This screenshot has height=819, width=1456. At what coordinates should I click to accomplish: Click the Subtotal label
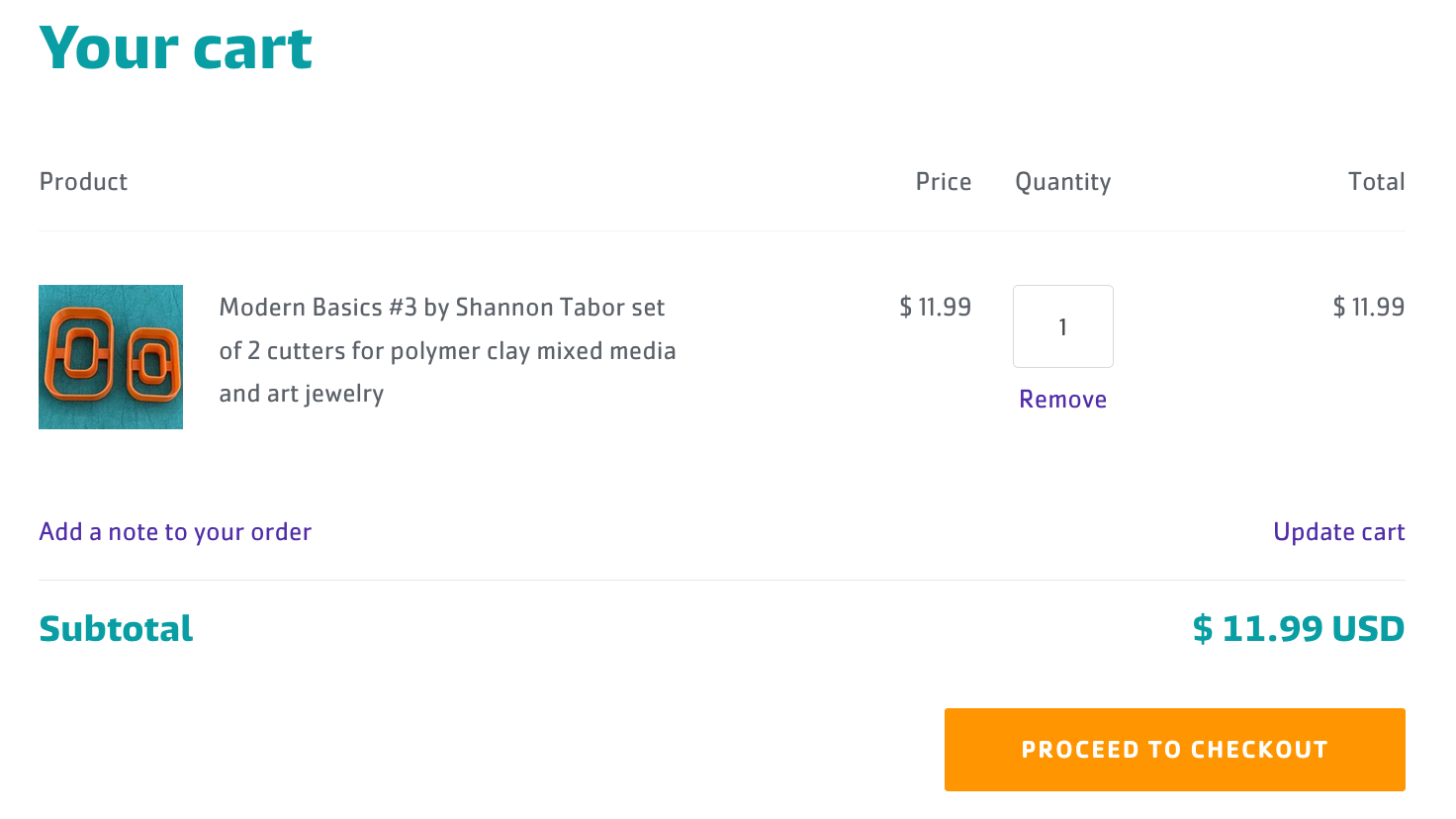pos(116,629)
